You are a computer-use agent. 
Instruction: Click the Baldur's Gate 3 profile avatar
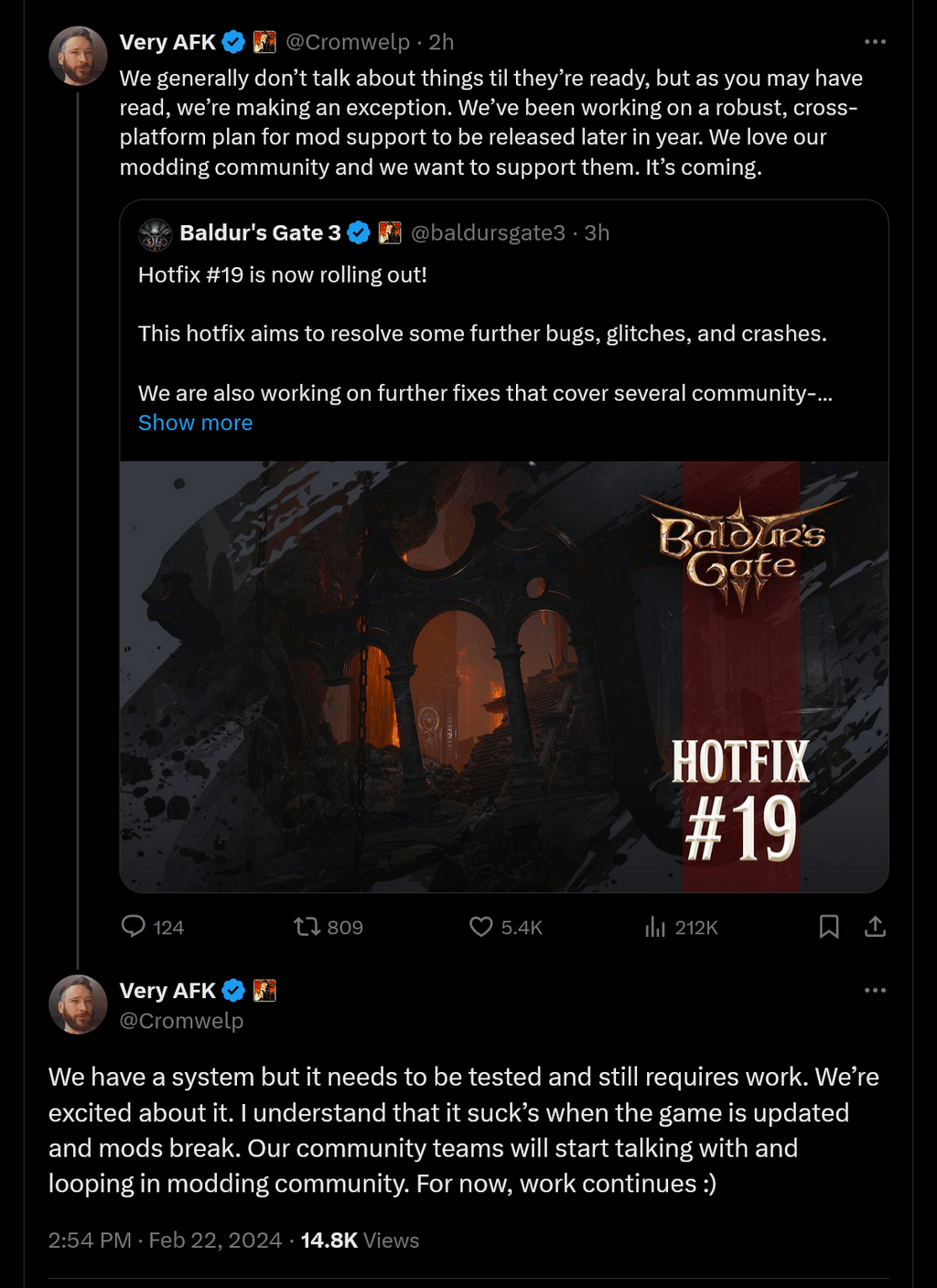156,234
